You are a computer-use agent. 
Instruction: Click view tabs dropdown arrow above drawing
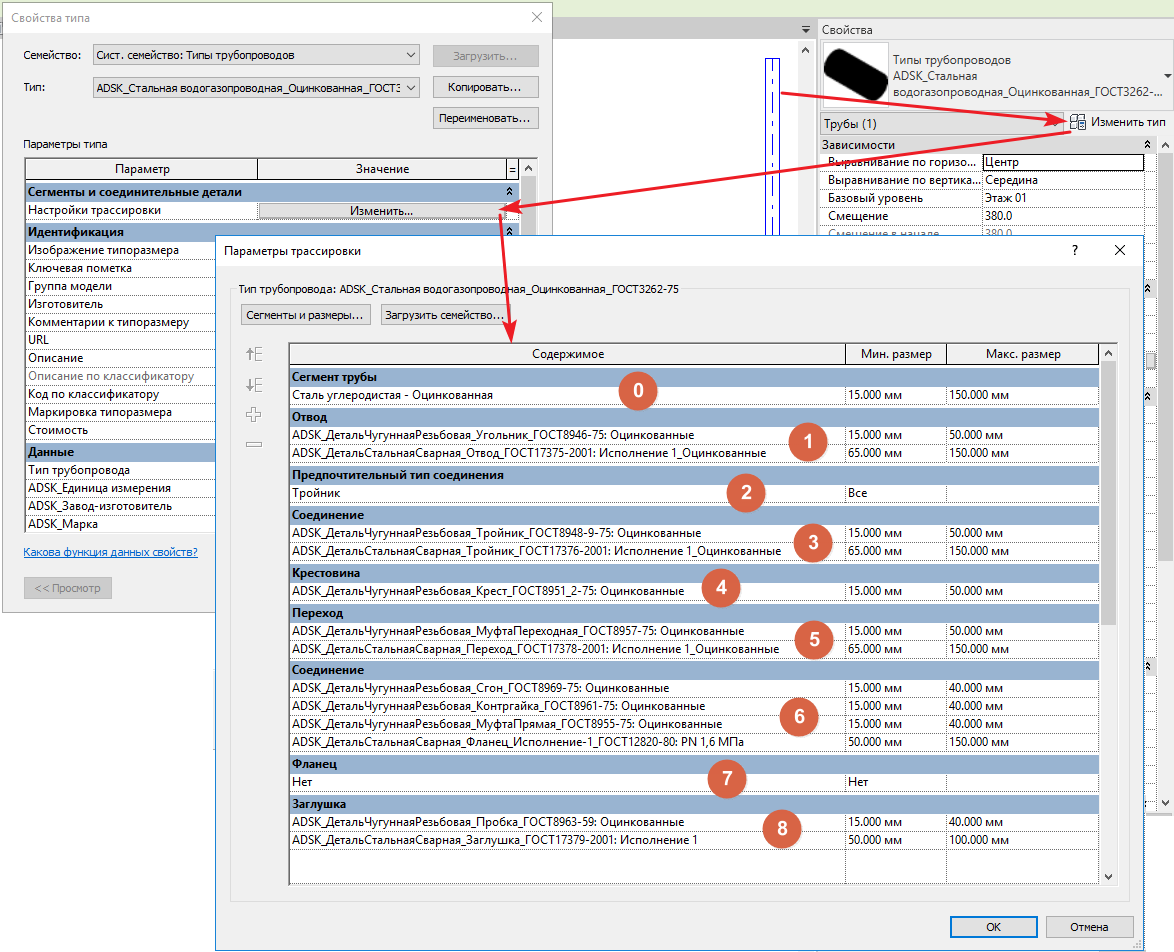pyautogui.click(x=806, y=30)
